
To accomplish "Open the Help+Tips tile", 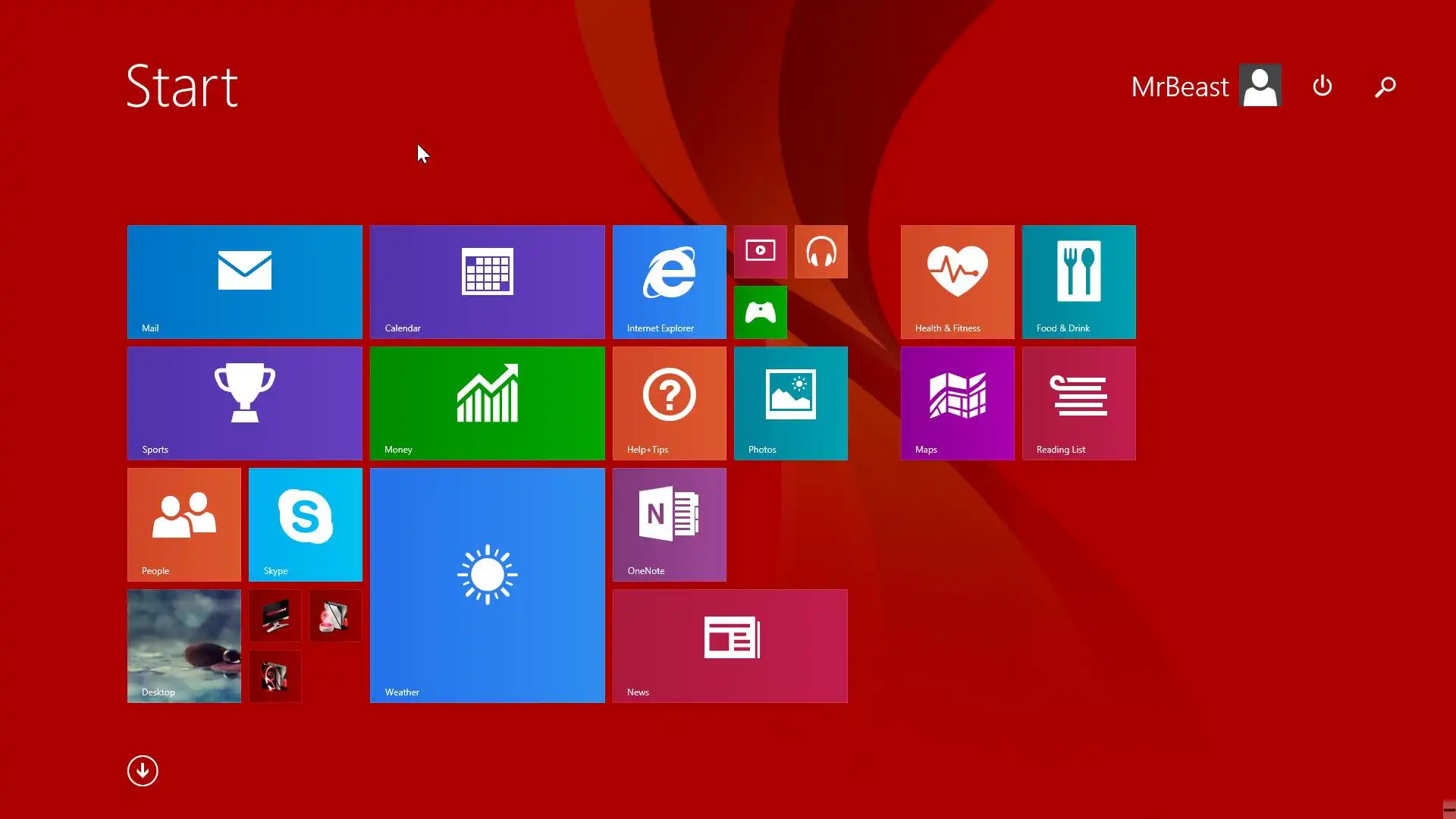I will tap(669, 403).
